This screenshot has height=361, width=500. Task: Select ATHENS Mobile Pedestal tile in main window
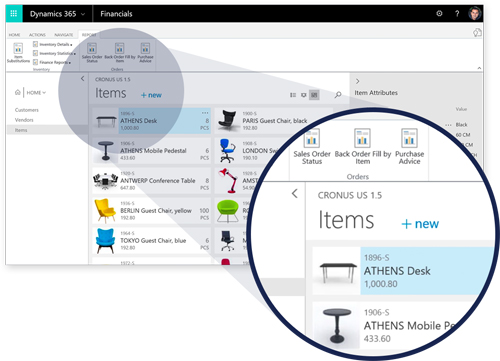pos(151,151)
